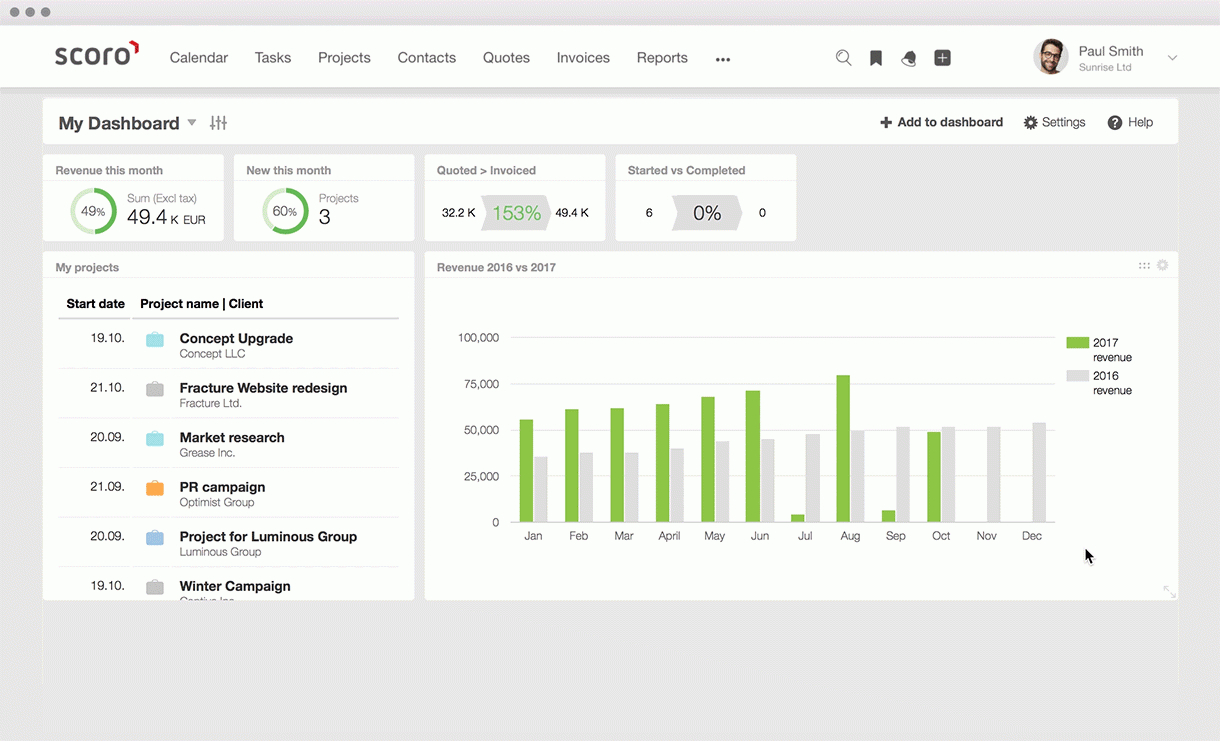
Task: Click the chart resize arrows icon
Action: (x=1169, y=592)
